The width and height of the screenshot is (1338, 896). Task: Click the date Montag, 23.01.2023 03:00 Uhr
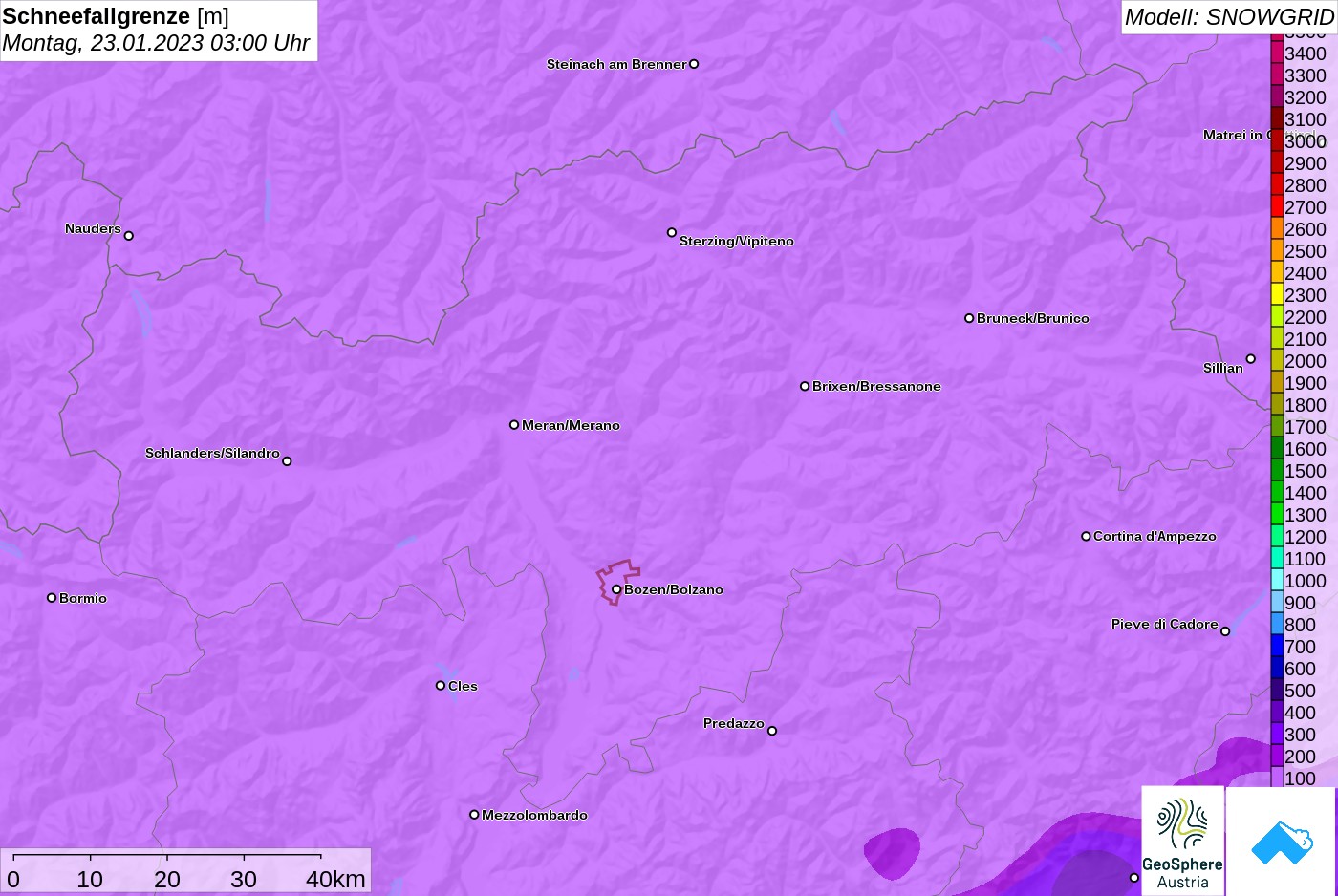point(156,43)
